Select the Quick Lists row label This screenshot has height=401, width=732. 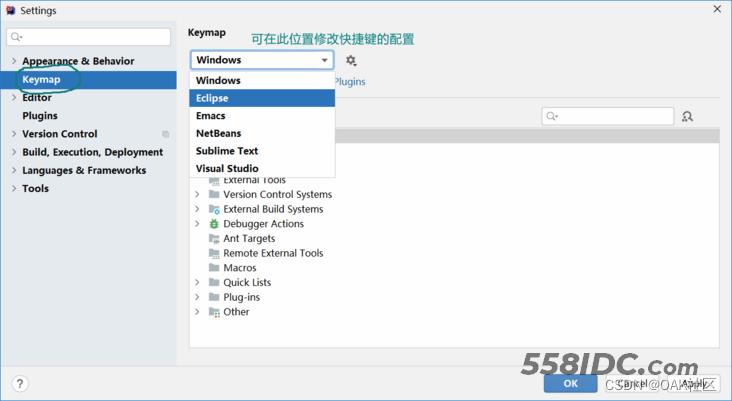tap(247, 282)
